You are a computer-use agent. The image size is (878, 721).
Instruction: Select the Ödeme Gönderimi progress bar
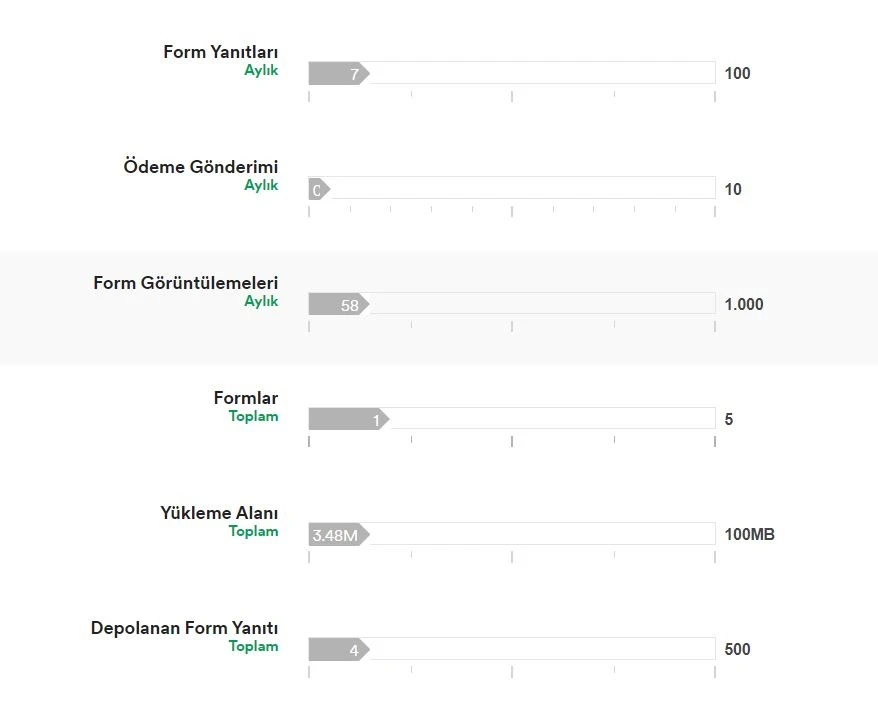point(510,188)
